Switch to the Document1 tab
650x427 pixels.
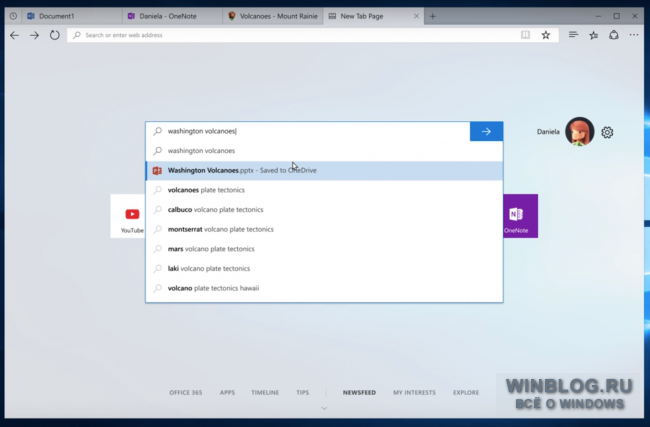coord(71,16)
